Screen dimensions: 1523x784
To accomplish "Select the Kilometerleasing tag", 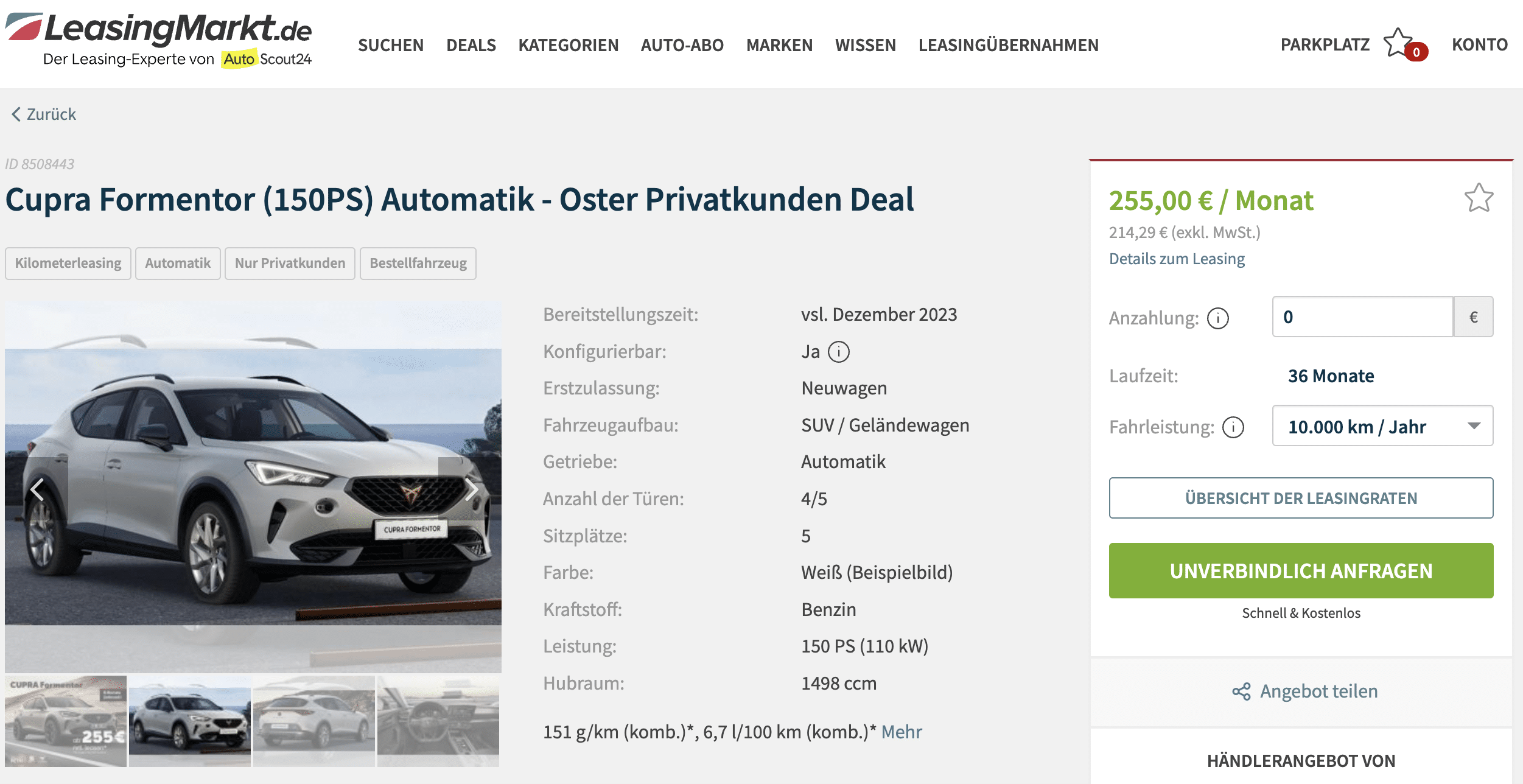I will click(68, 263).
